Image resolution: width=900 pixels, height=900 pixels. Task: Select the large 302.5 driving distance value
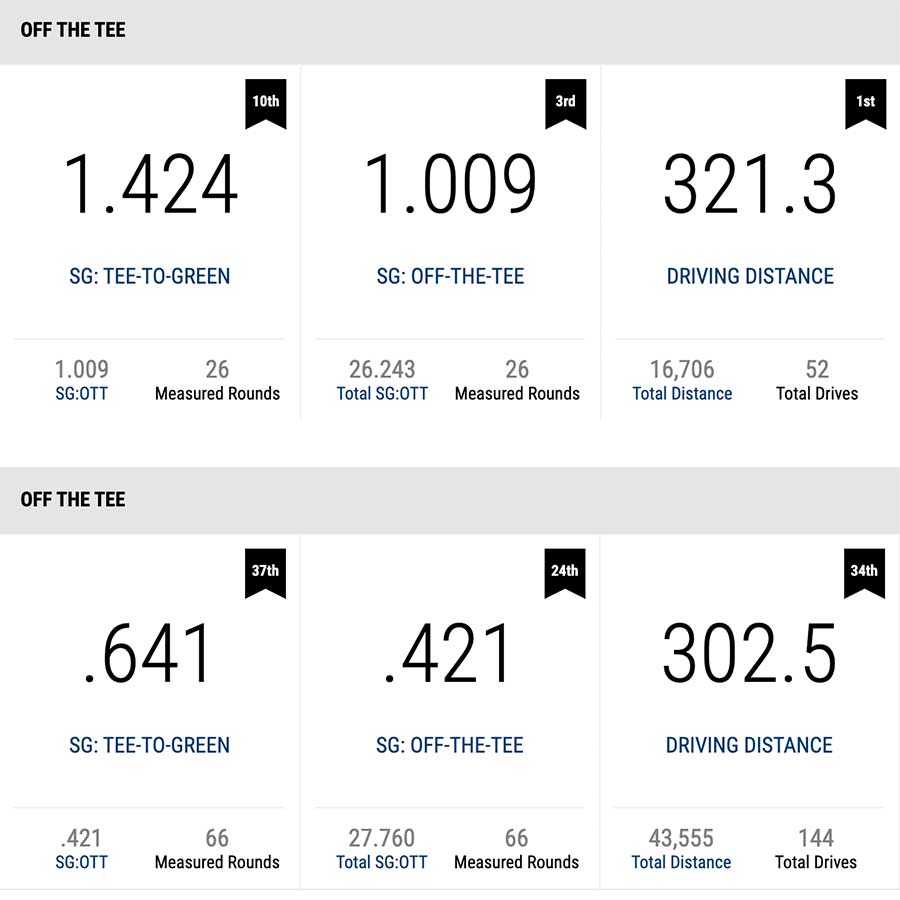tap(749, 655)
